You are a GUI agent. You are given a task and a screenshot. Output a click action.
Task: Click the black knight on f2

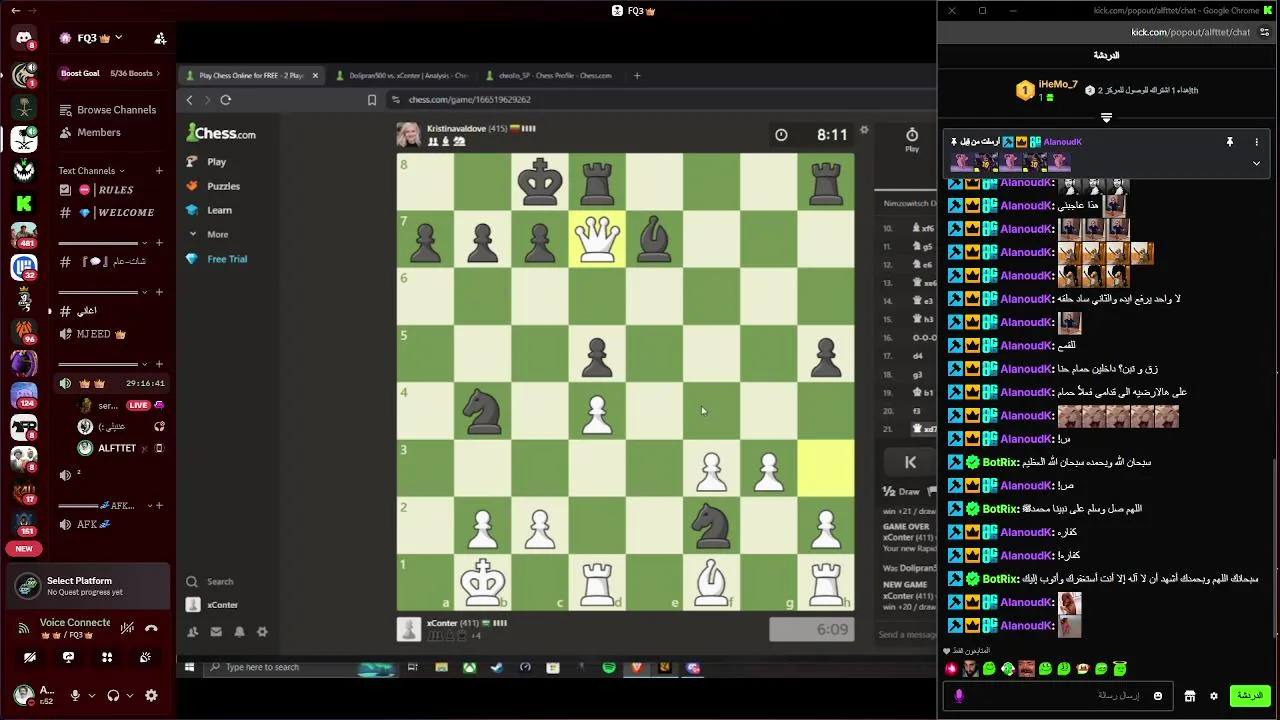[712, 525]
